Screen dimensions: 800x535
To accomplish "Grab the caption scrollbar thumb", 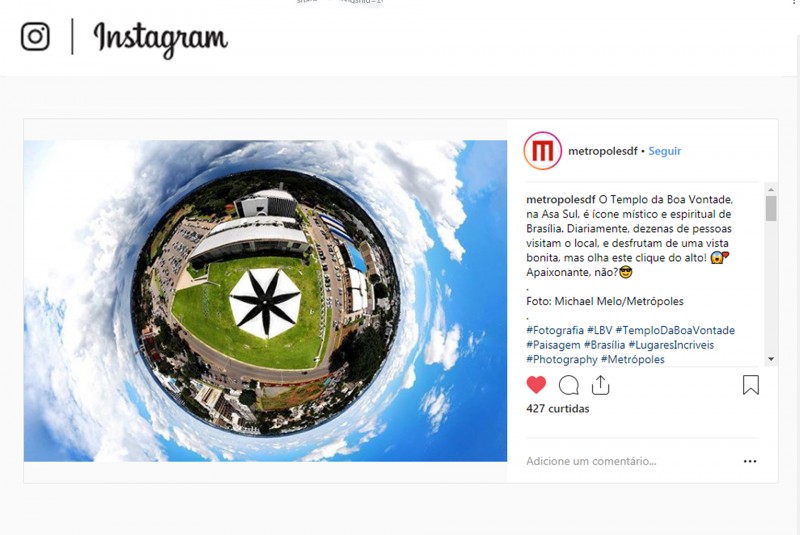I will click(x=771, y=208).
